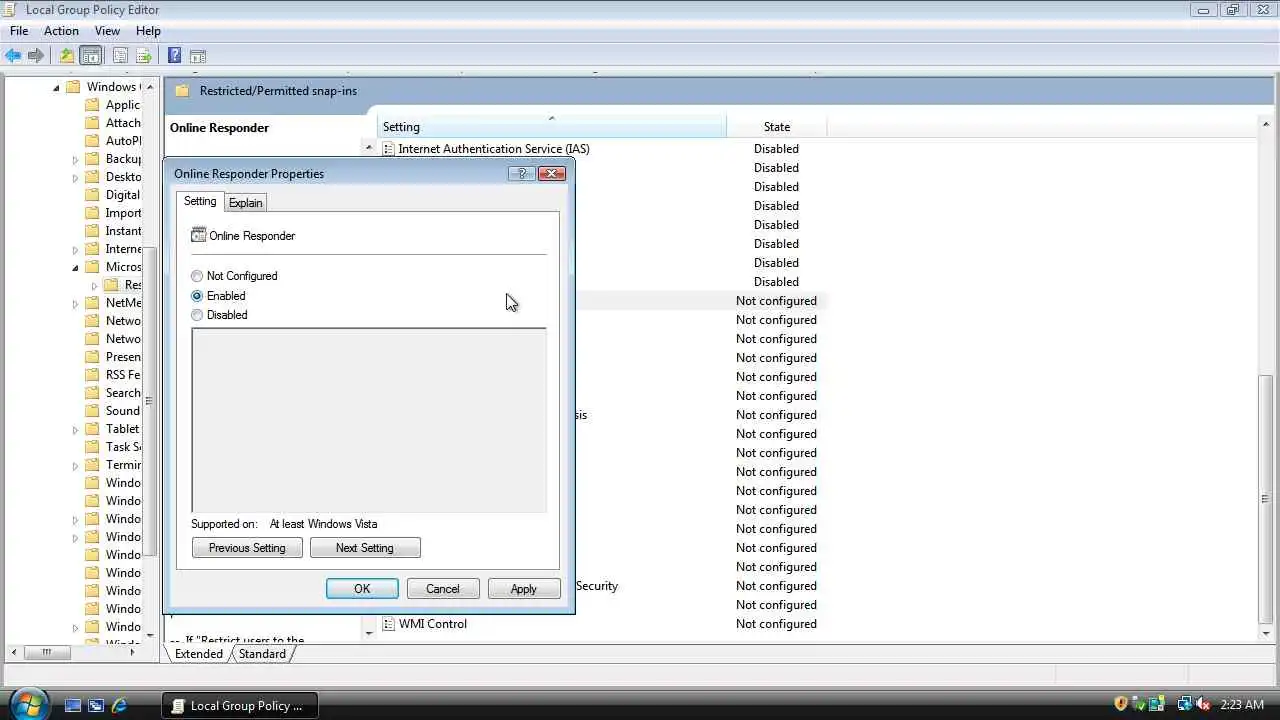Click the Windows Security shield tray icon
Image resolution: width=1280 pixels, height=720 pixels.
point(1121,704)
